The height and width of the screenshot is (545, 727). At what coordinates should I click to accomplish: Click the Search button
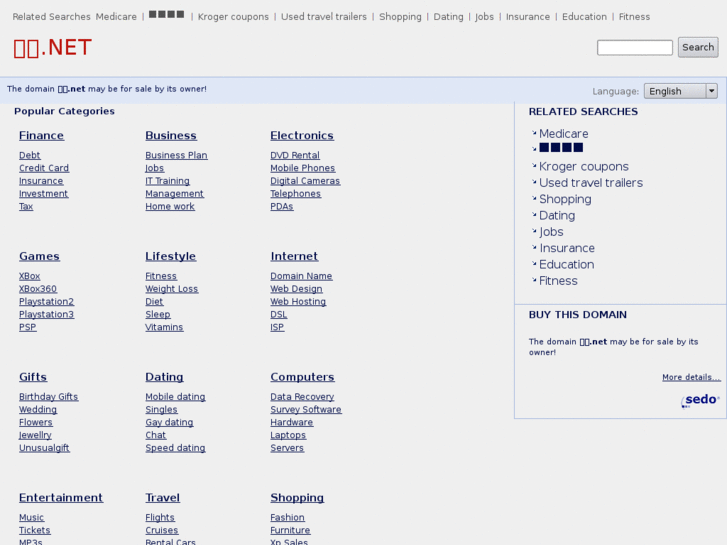coord(698,47)
